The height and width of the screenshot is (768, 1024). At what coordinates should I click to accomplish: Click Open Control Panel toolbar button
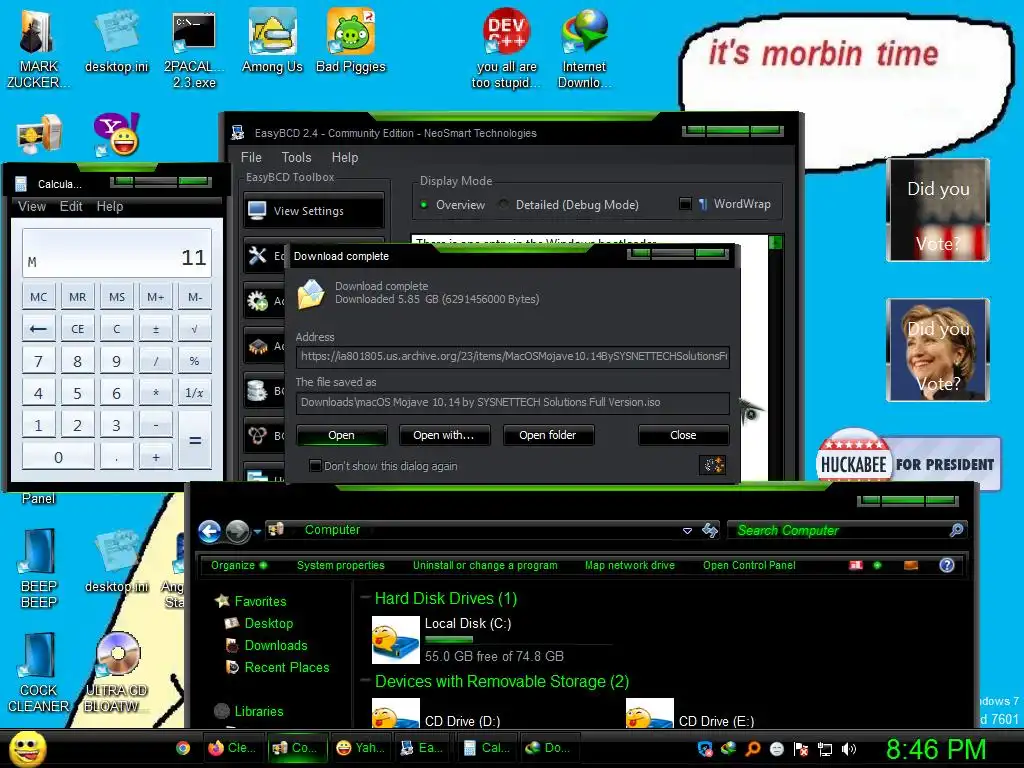(x=749, y=565)
